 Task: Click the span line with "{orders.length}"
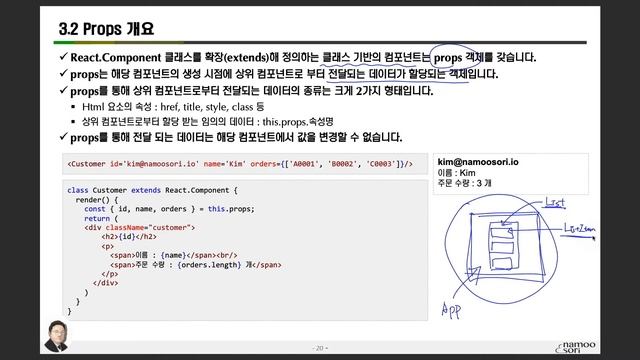tap(196, 265)
